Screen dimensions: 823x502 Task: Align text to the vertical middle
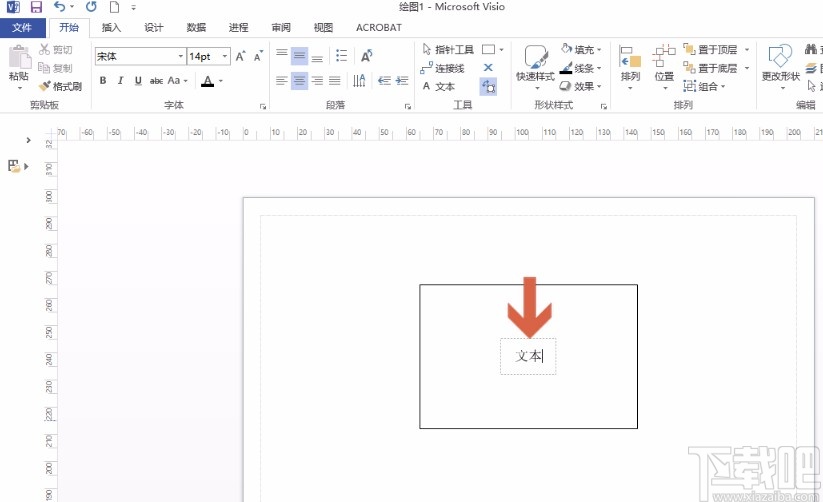point(300,56)
